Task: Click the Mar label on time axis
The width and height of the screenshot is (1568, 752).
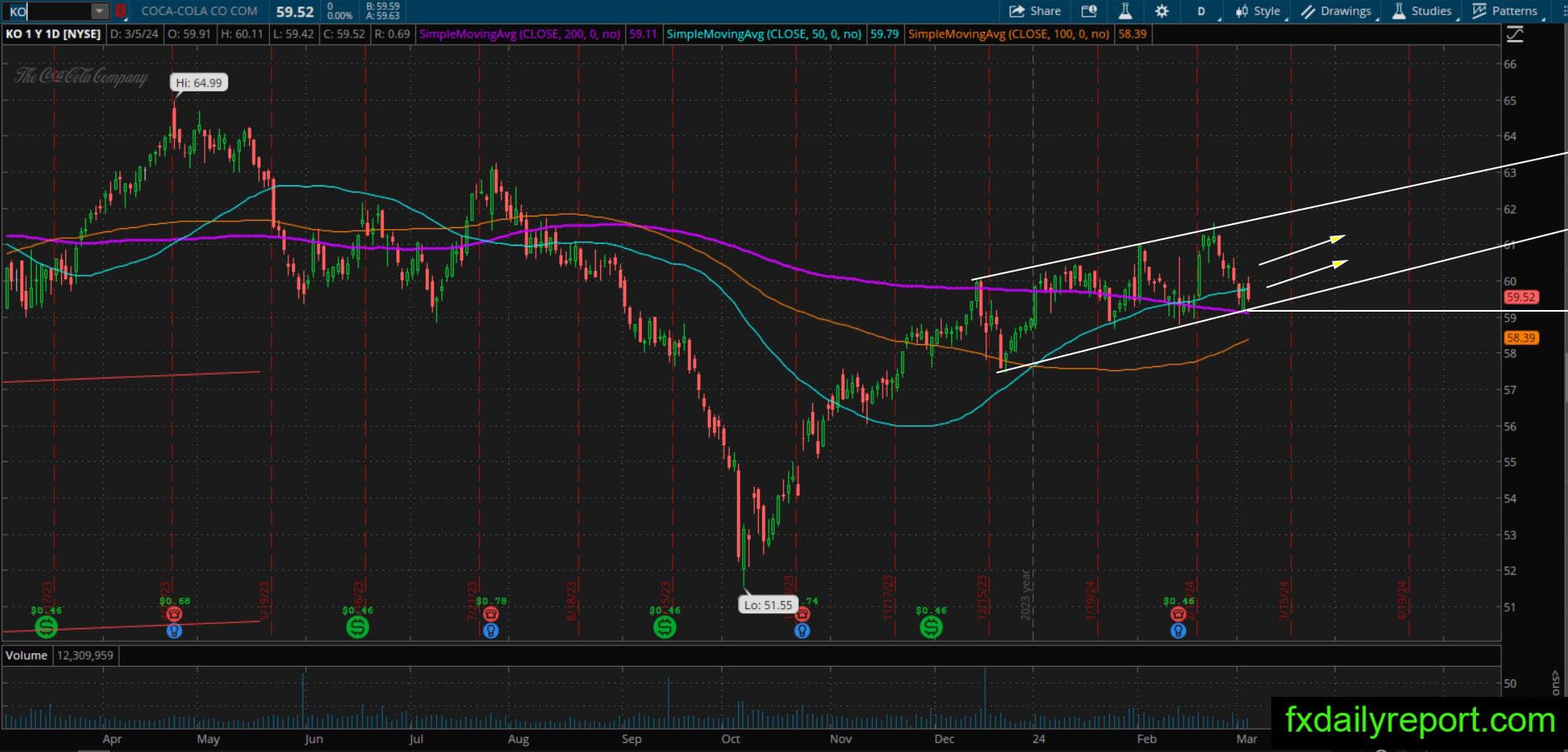Action: (x=1246, y=739)
